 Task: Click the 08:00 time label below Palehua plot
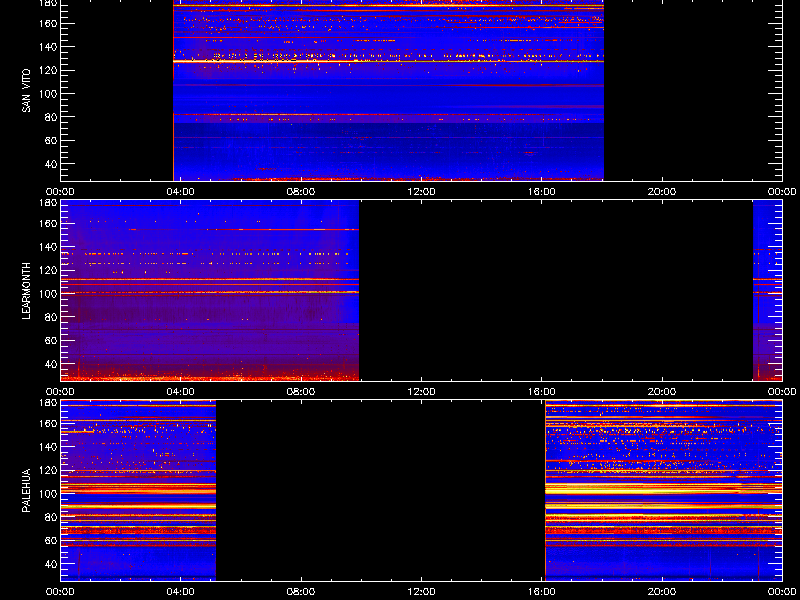[301, 592]
